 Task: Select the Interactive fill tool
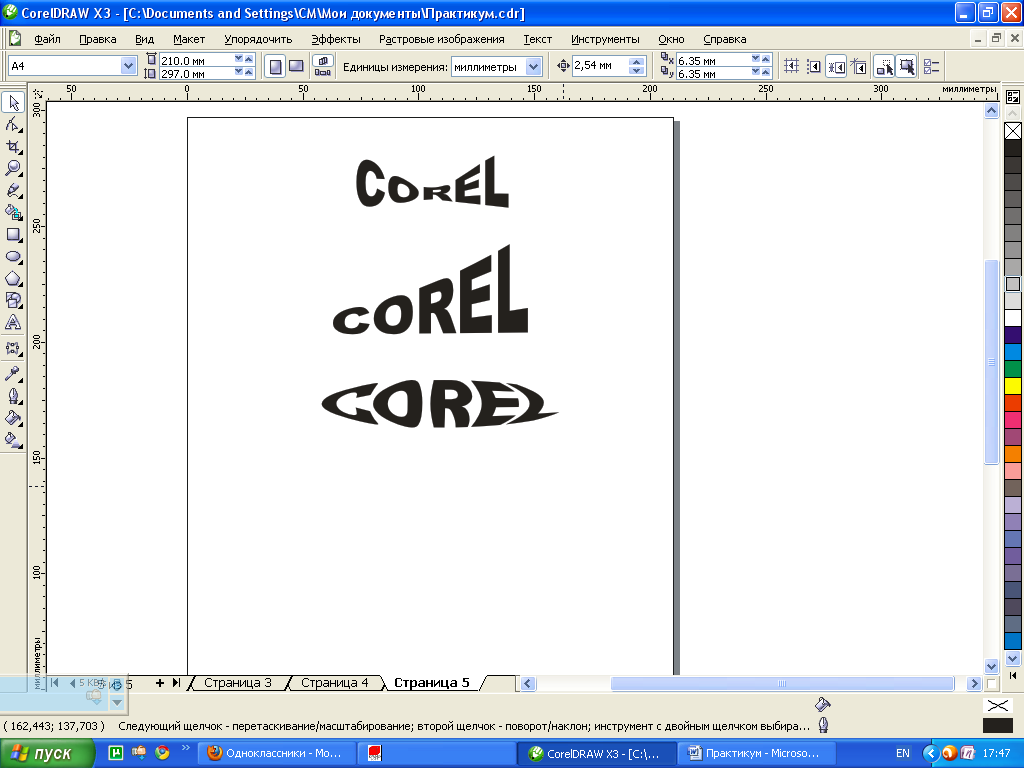[13, 440]
